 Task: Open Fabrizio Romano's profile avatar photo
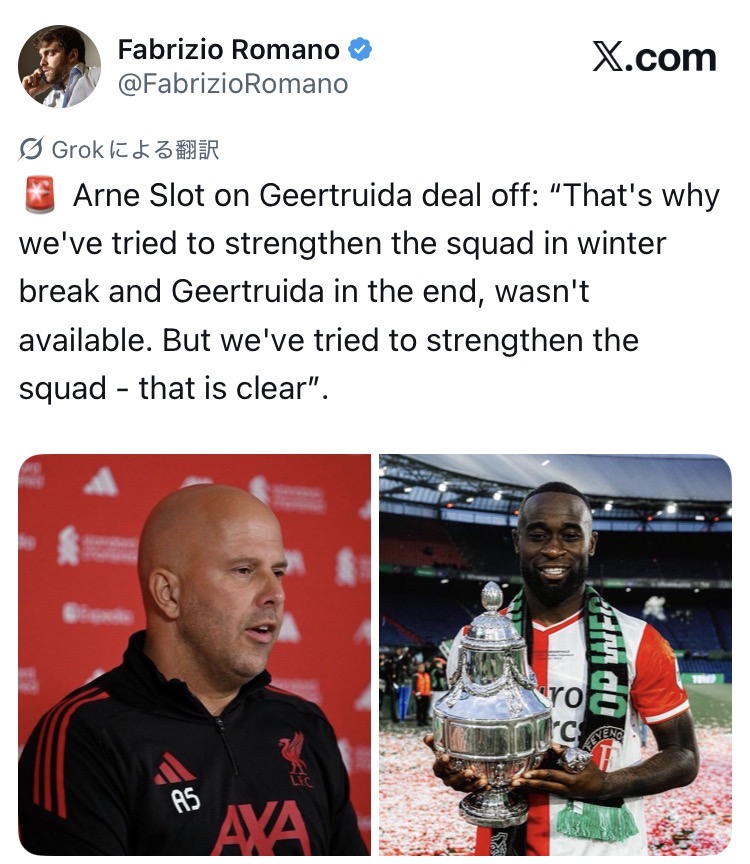click(60, 66)
